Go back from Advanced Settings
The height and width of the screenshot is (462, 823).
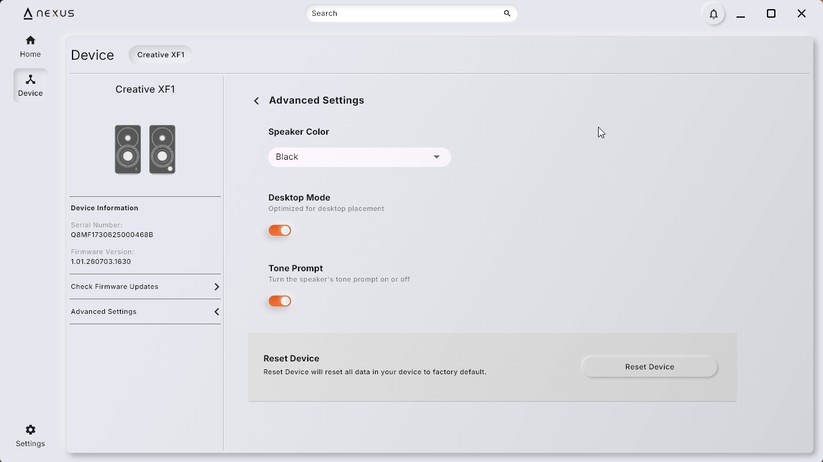(x=256, y=101)
